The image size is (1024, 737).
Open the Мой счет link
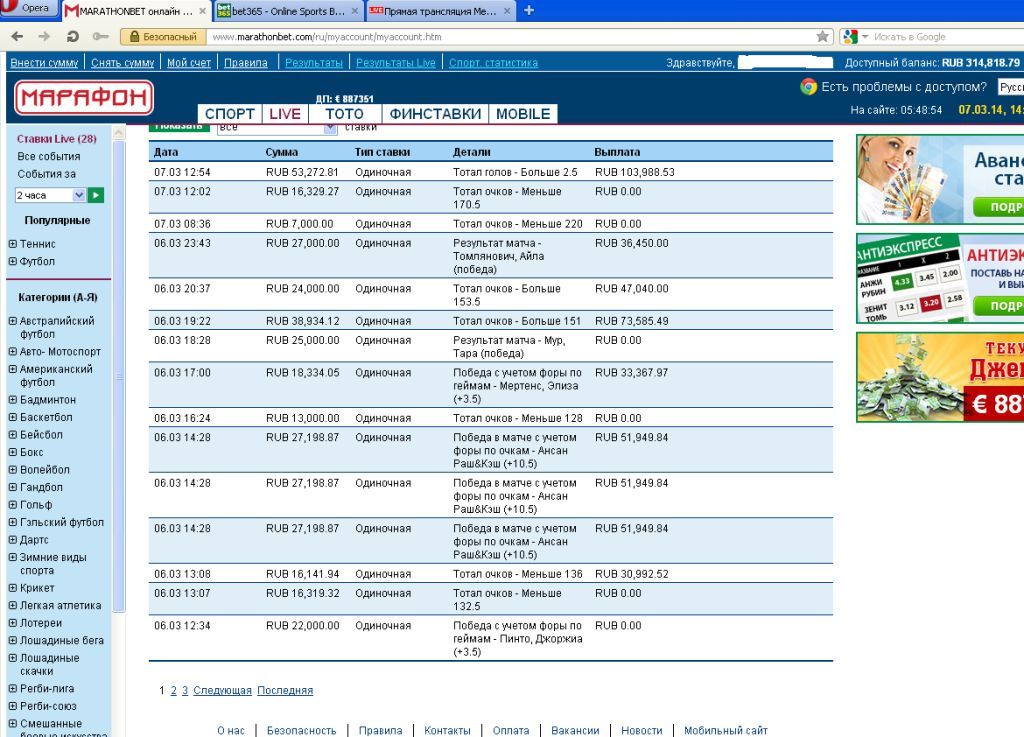[189, 63]
